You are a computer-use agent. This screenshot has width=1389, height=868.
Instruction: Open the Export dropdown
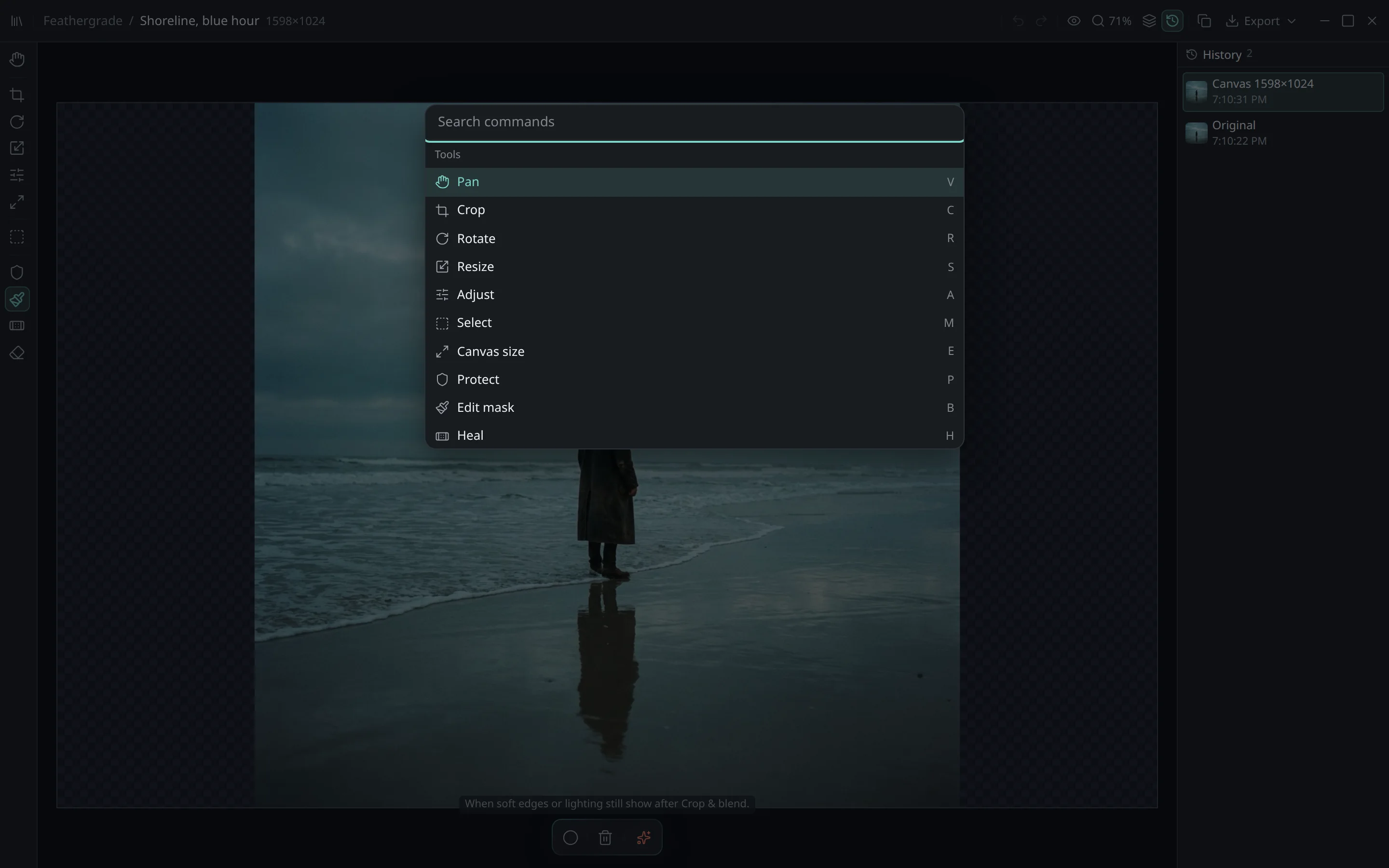tap(1260, 21)
